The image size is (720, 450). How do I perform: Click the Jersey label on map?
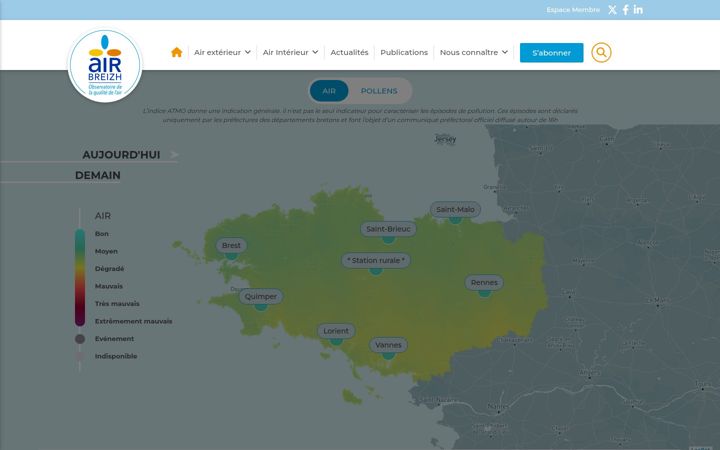click(445, 139)
